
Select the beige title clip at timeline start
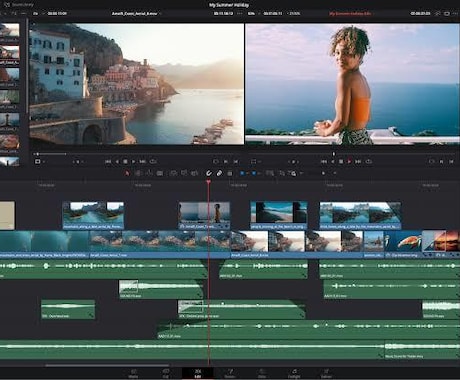click(x=7, y=215)
